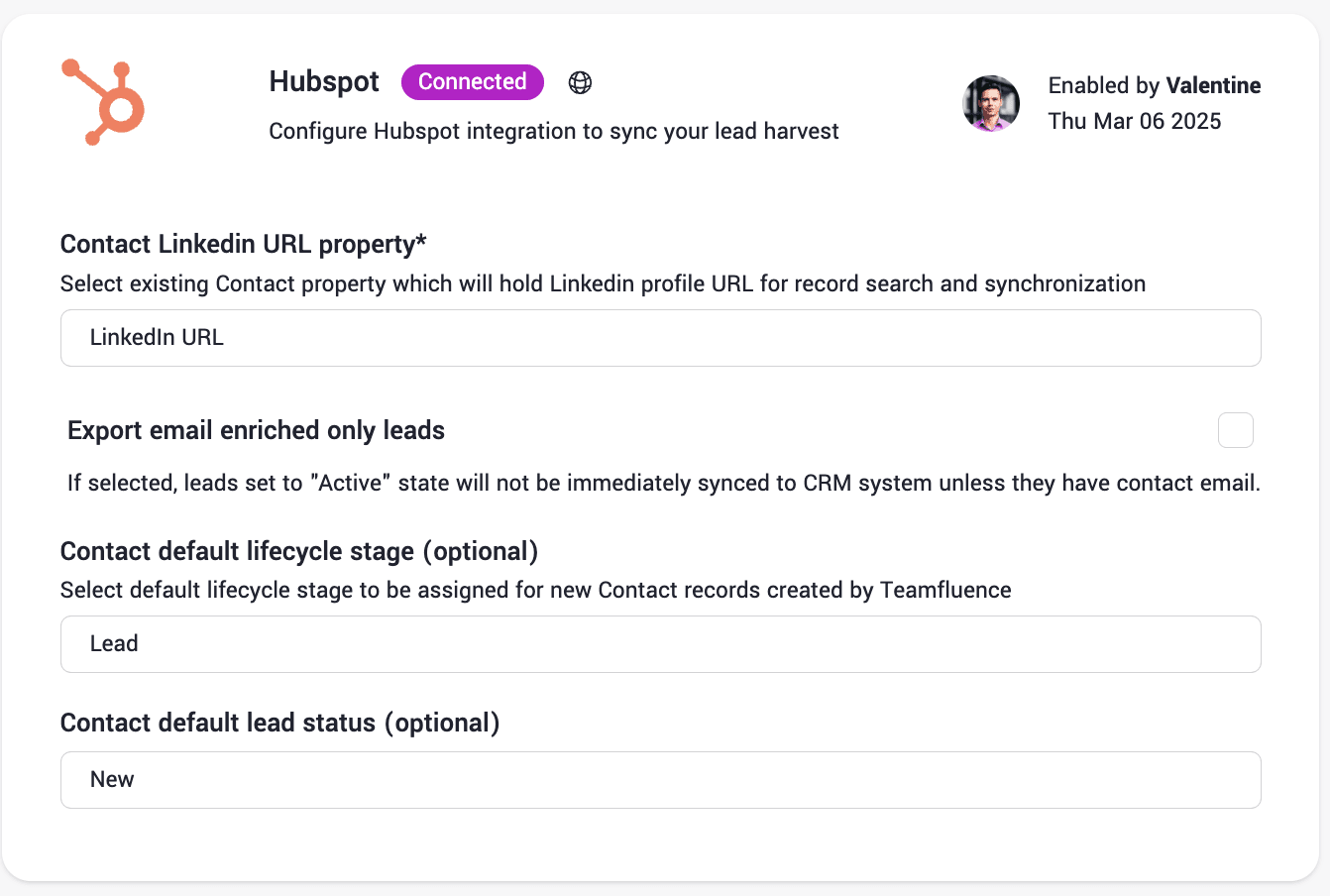Click the globe icon beside Connected

(580, 82)
